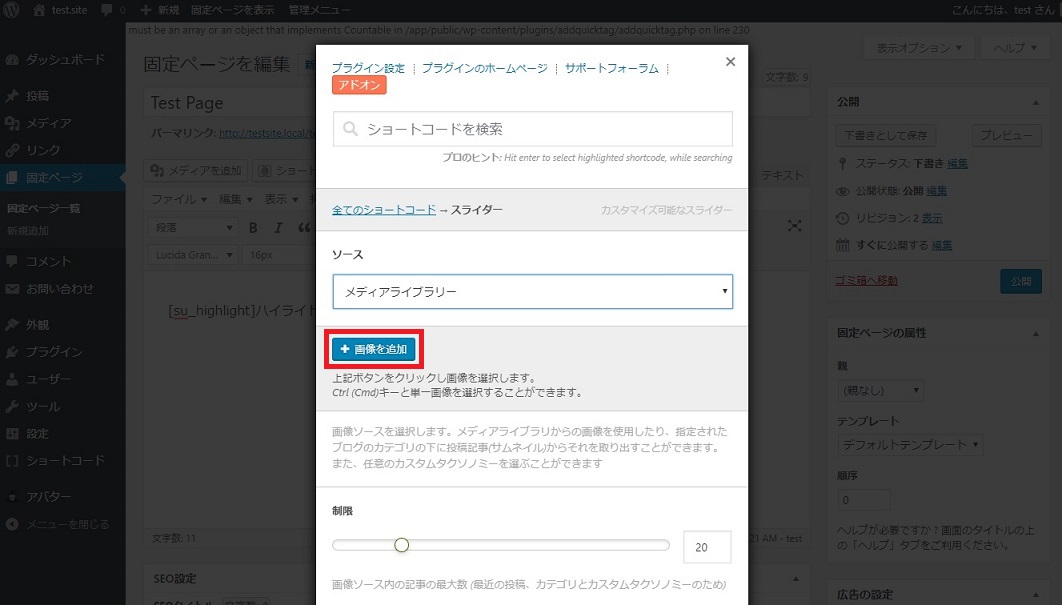
Task: Click the WordPress logo in admin bar
Action: (x=14, y=10)
